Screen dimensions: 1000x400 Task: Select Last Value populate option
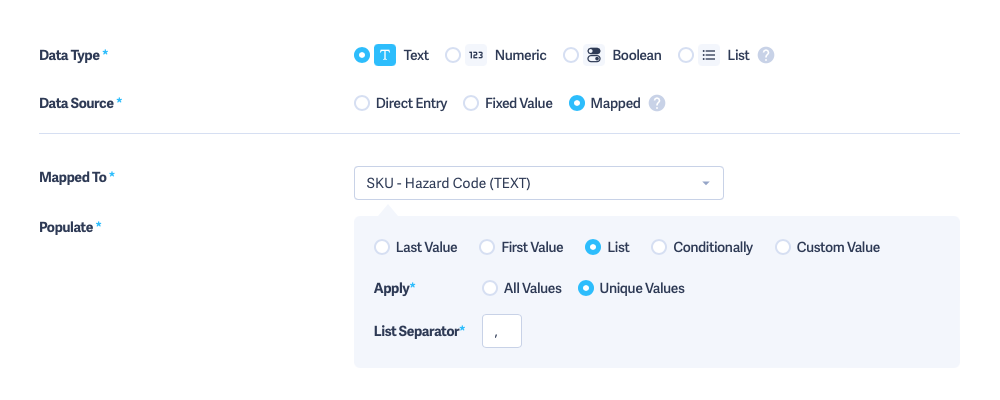[381, 248]
